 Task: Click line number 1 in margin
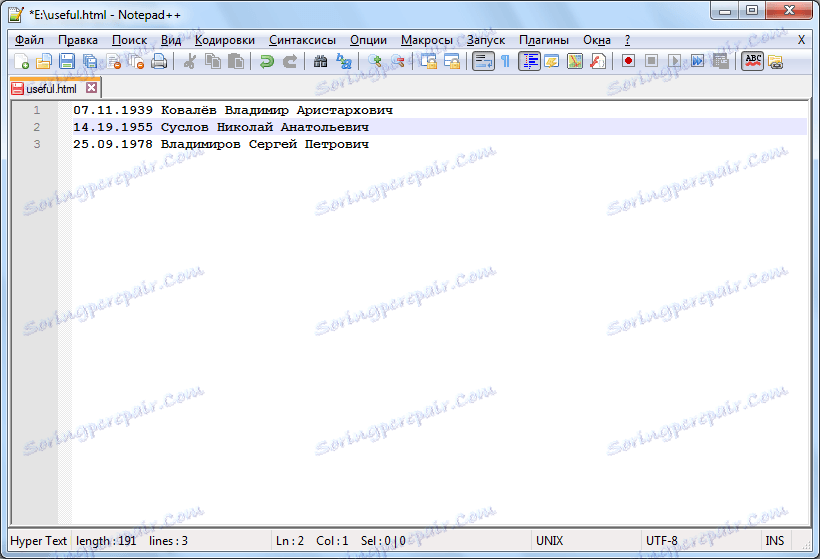click(37, 110)
